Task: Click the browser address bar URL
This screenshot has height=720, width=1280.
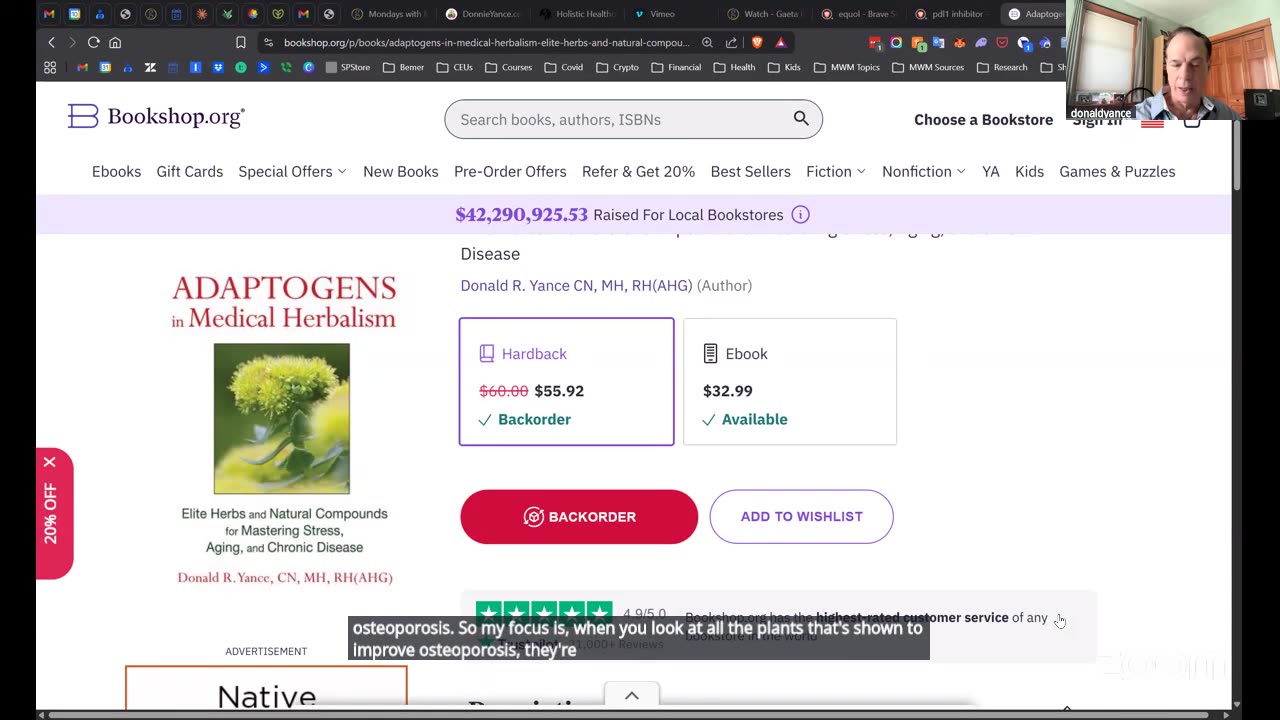Action: click(x=486, y=42)
